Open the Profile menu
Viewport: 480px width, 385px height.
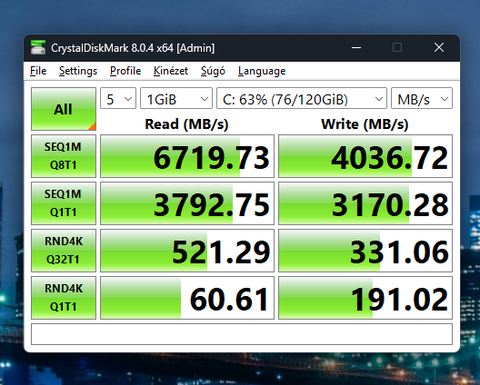(x=125, y=71)
